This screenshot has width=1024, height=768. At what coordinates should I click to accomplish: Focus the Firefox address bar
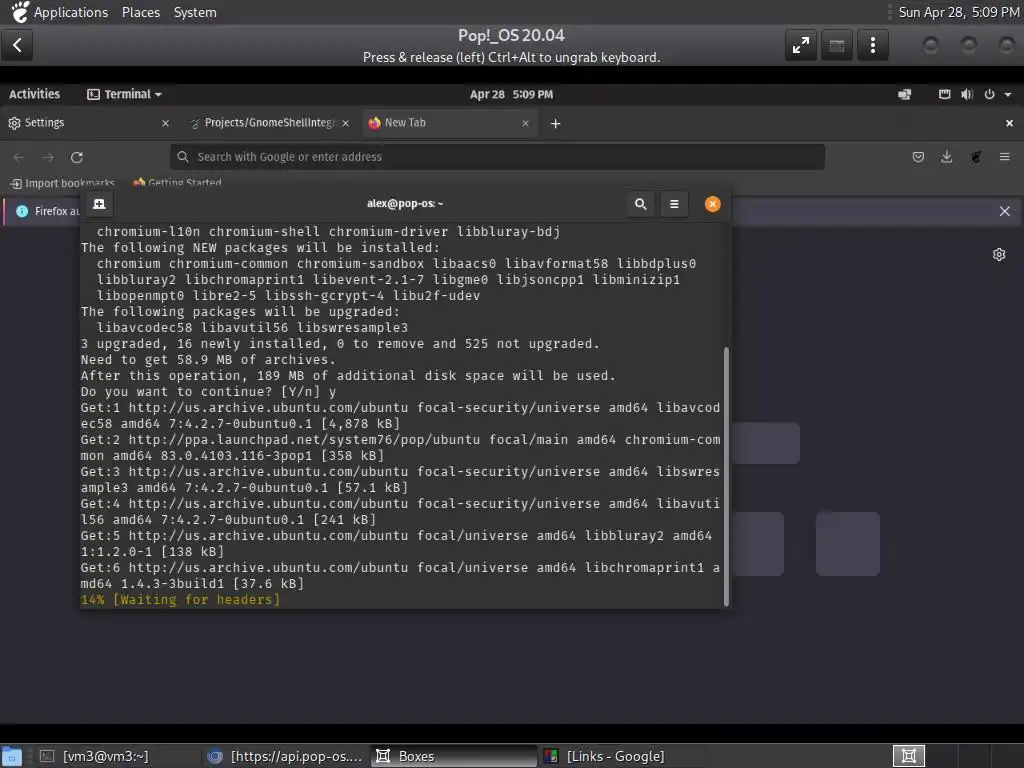coord(497,157)
